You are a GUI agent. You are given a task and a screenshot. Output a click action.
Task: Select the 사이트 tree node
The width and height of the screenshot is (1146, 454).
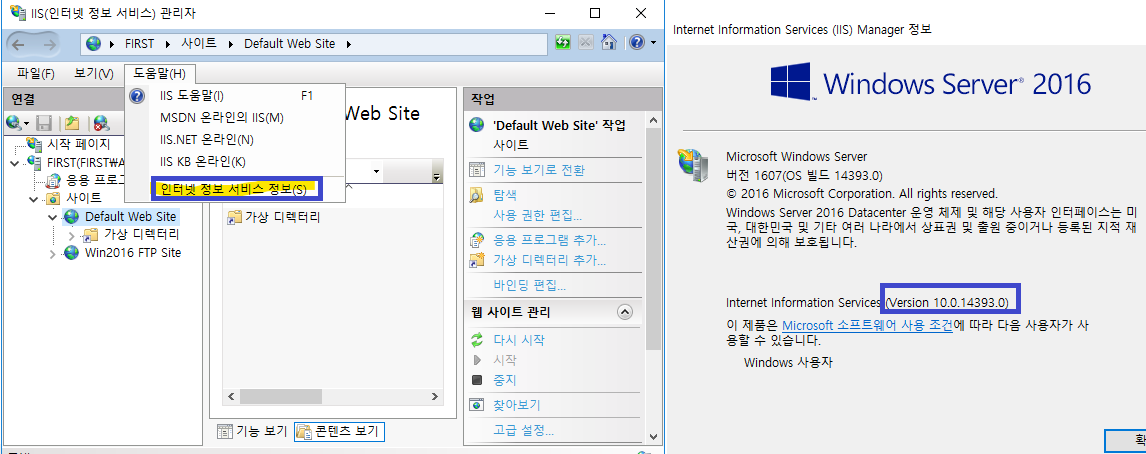pos(84,198)
